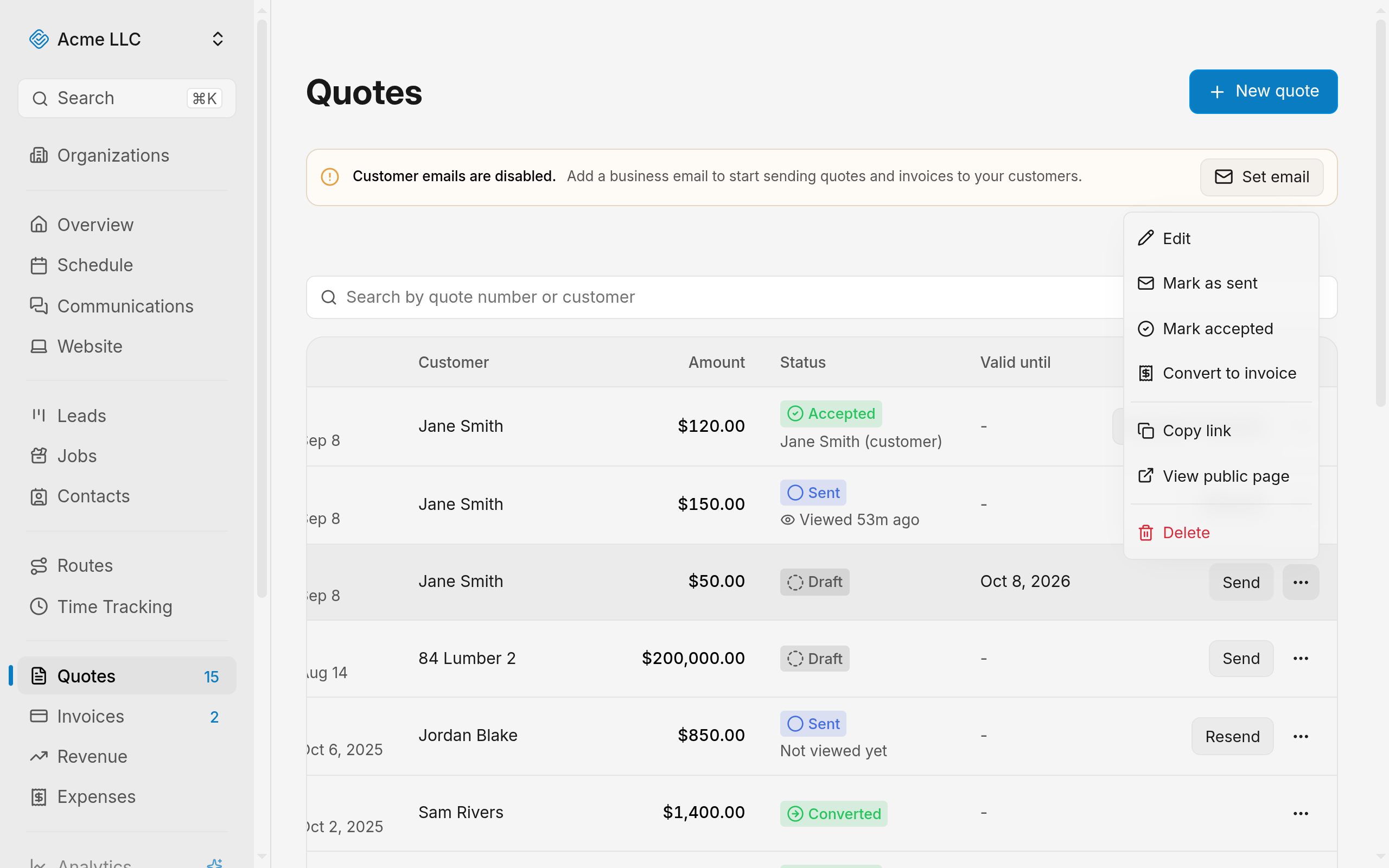1389x868 pixels.
Task: Open the Expenses receipt icon
Action: pyautogui.click(x=39, y=796)
